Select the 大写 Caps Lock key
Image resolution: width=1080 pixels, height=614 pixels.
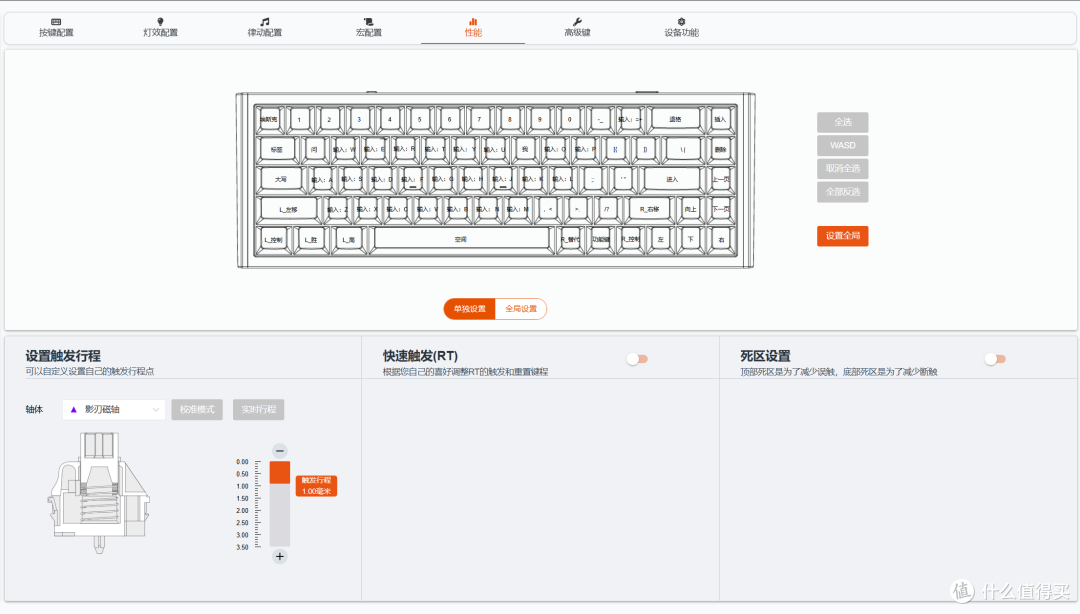(280, 179)
